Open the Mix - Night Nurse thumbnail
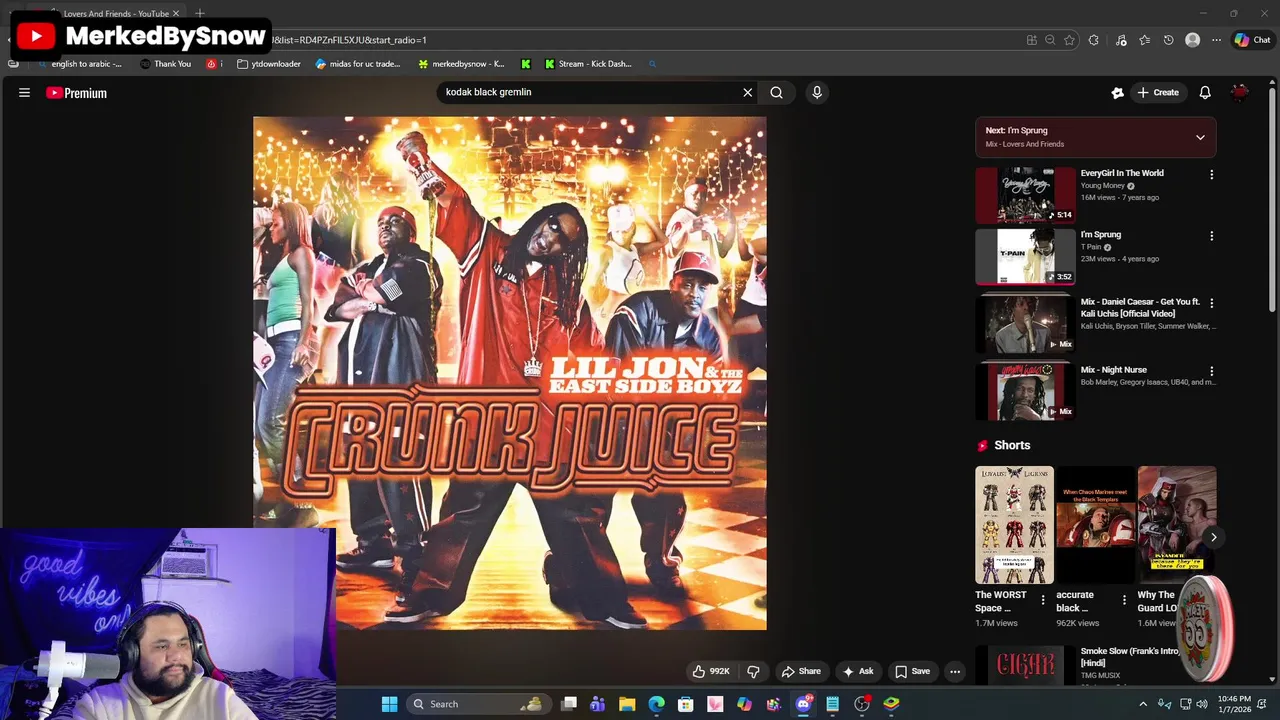Image resolution: width=1280 pixels, height=720 pixels. (1025, 392)
